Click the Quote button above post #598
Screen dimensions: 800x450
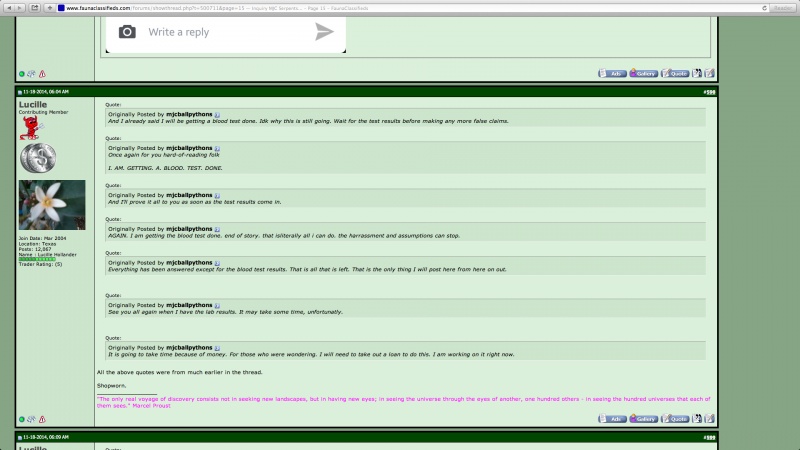(x=675, y=73)
